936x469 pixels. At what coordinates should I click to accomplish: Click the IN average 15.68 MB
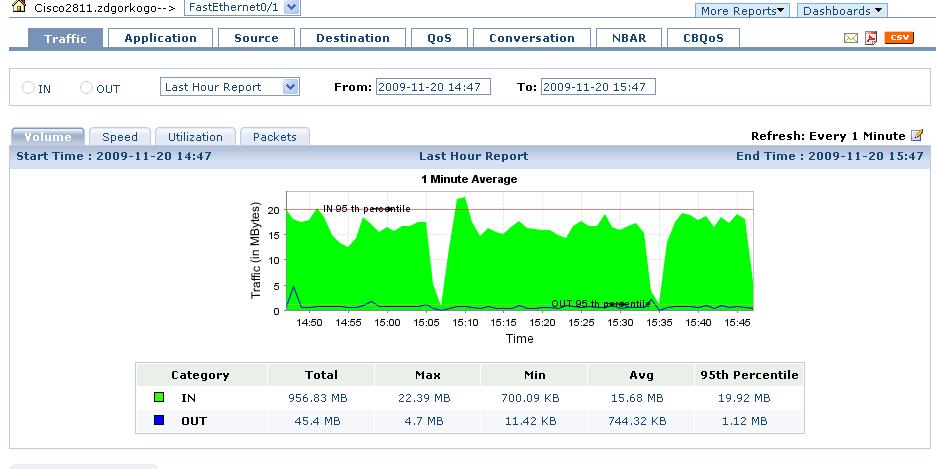[637, 398]
